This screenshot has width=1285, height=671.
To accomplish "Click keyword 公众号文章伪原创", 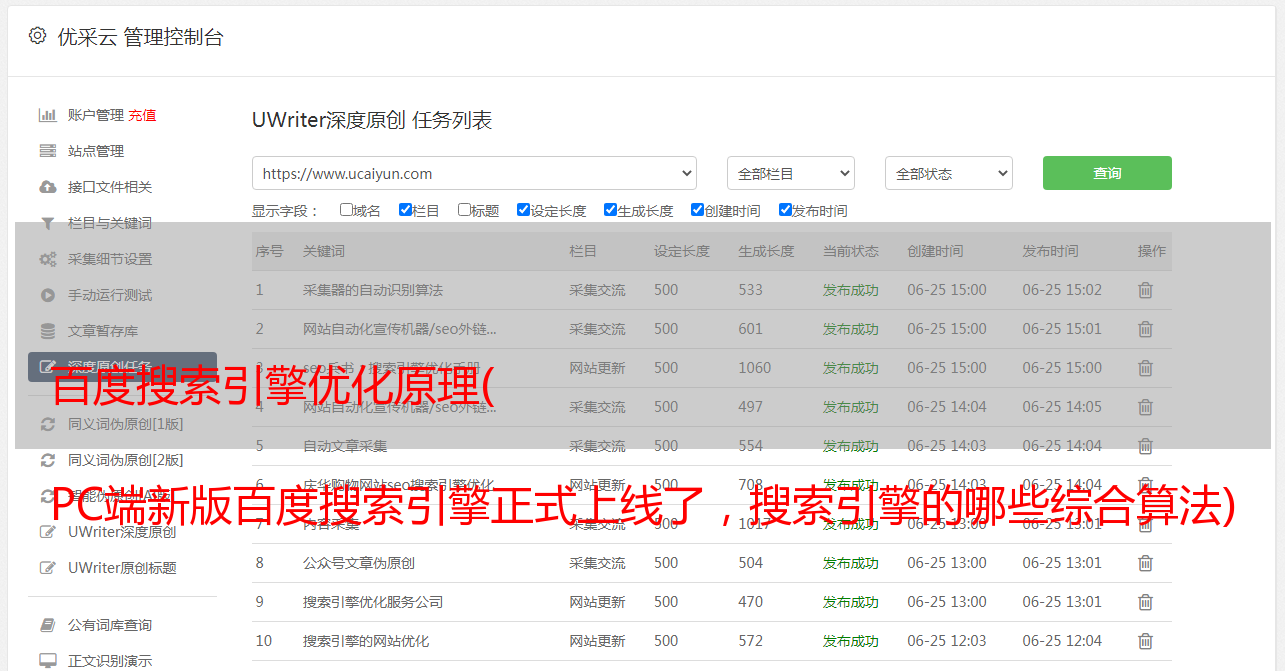I will click(359, 563).
